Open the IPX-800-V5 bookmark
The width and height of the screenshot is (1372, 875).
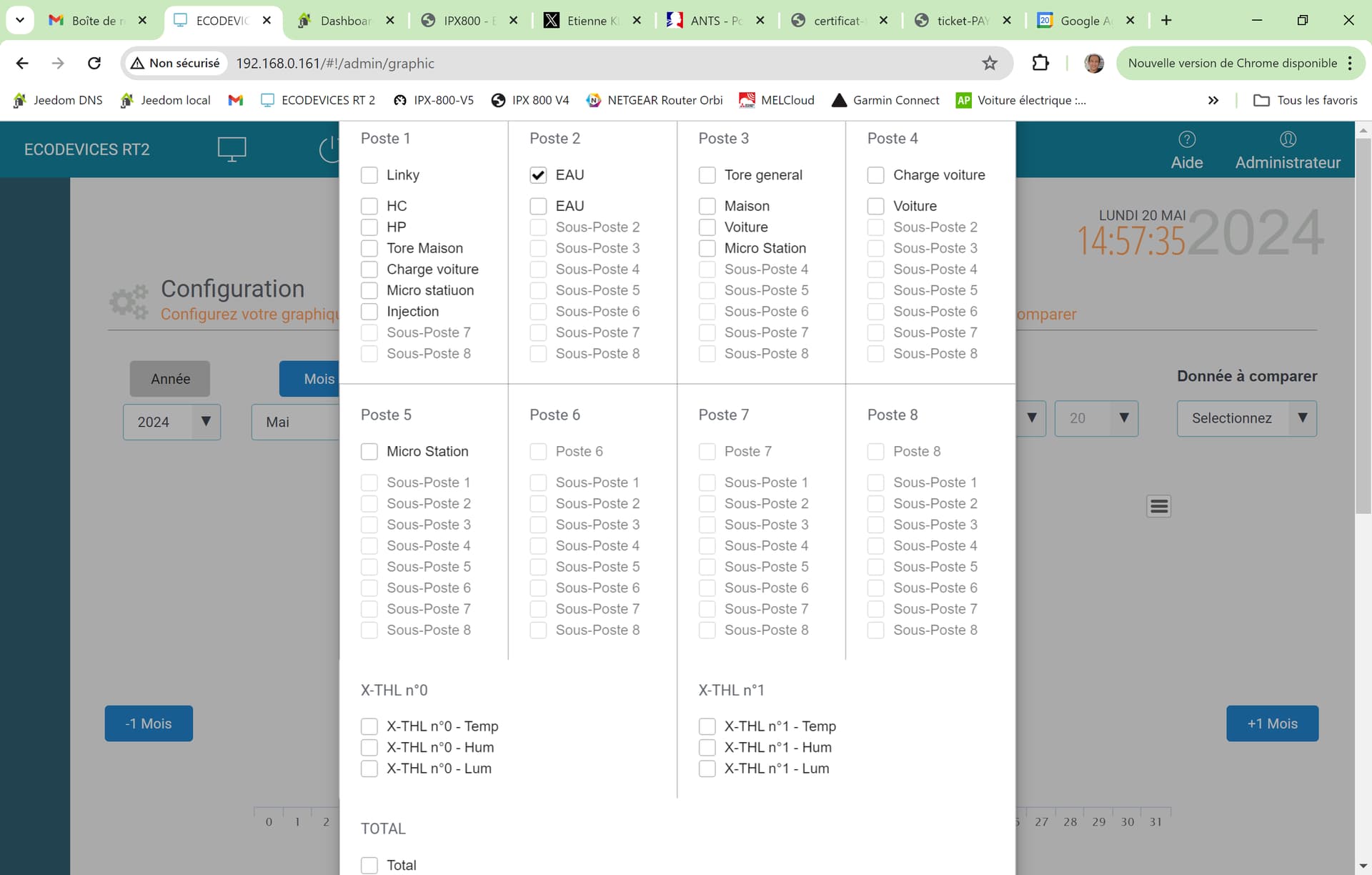[434, 100]
